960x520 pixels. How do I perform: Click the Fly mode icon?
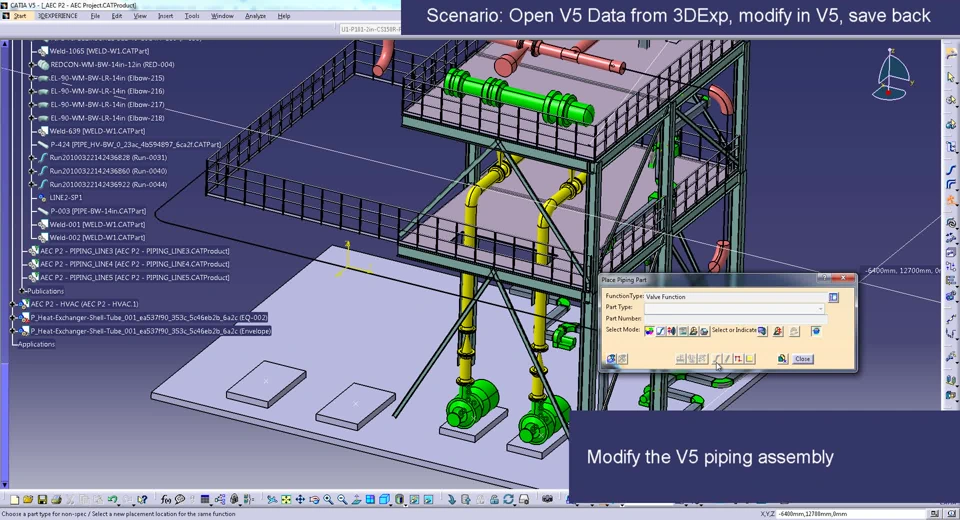coord(270,500)
